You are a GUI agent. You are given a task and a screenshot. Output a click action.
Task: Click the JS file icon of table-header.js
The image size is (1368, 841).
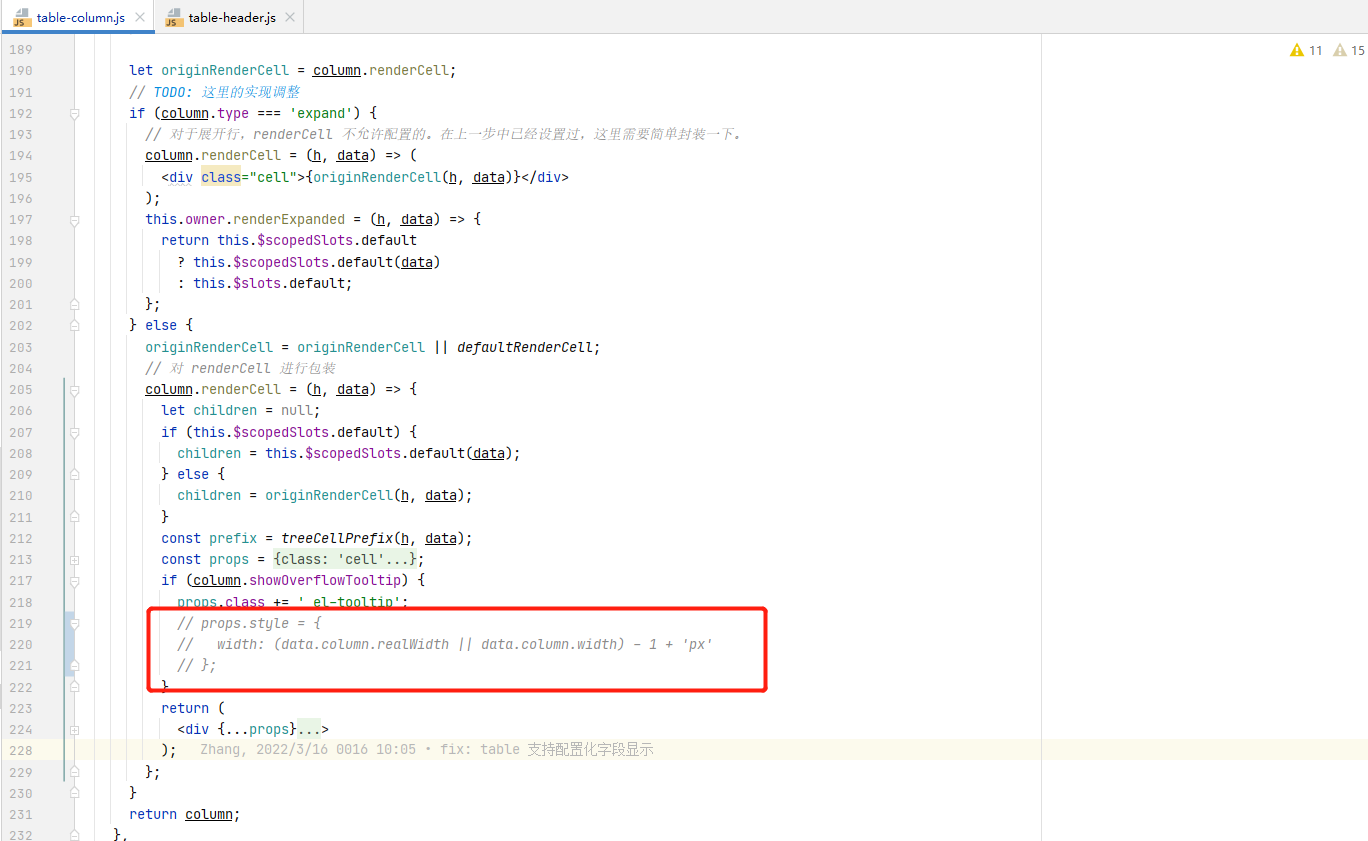pos(172,18)
